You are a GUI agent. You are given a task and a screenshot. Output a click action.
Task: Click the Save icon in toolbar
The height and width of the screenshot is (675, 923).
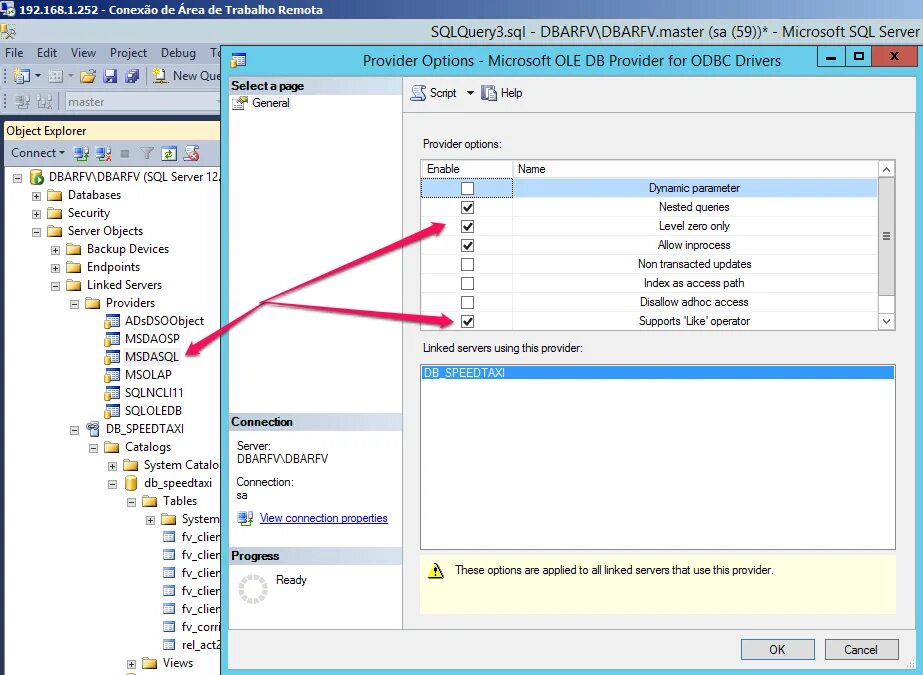(x=110, y=76)
